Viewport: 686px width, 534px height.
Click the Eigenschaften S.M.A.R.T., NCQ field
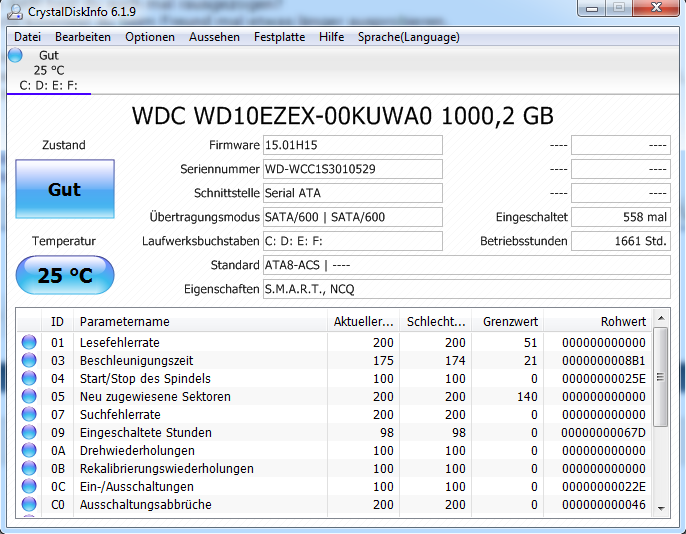click(x=466, y=290)
